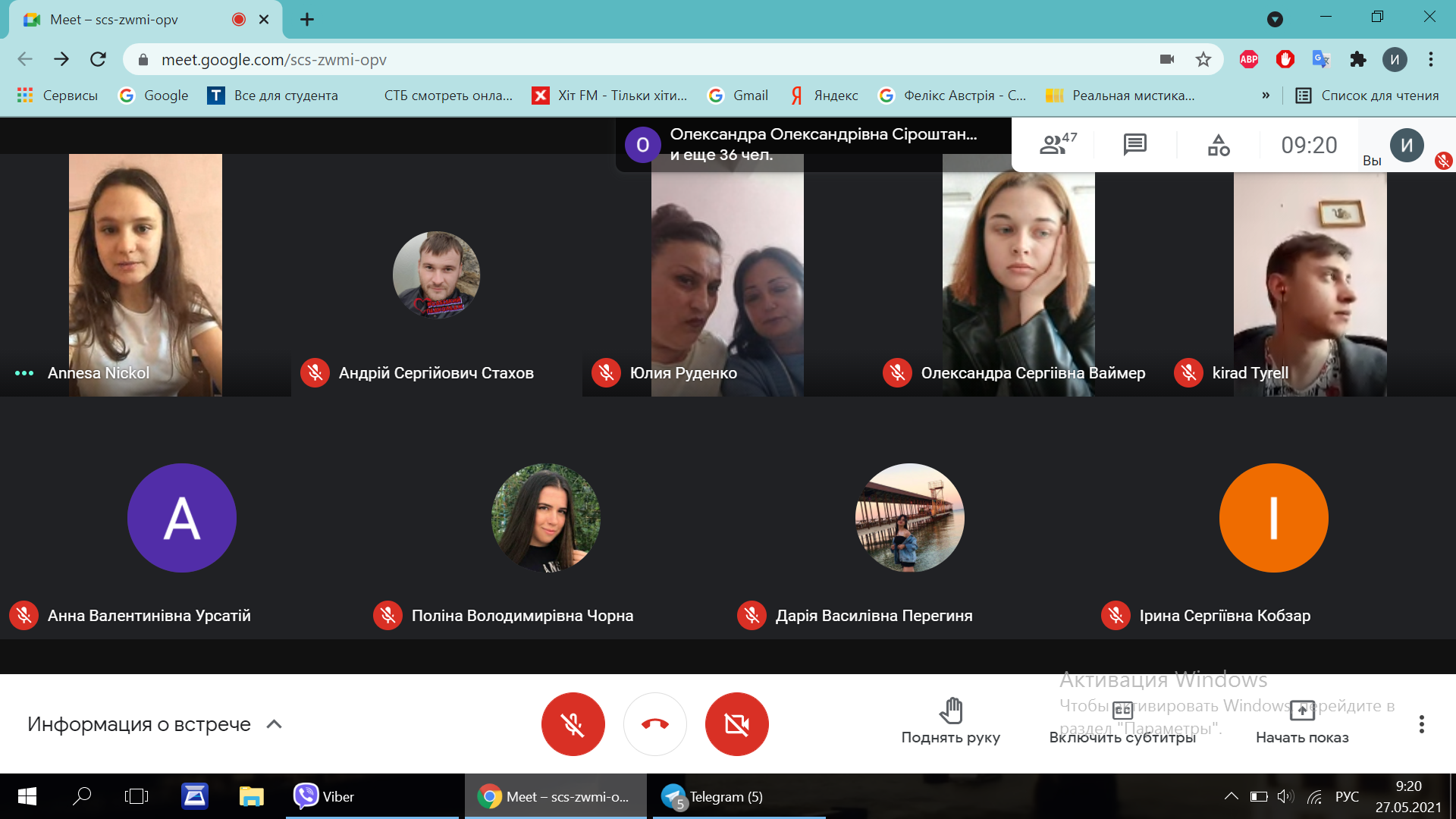Image resolution: width=1456 pixels, height=819 pixels.
Task: Expand the hidden bookmarks overflow arrows
Action: tap(1265, 96)
